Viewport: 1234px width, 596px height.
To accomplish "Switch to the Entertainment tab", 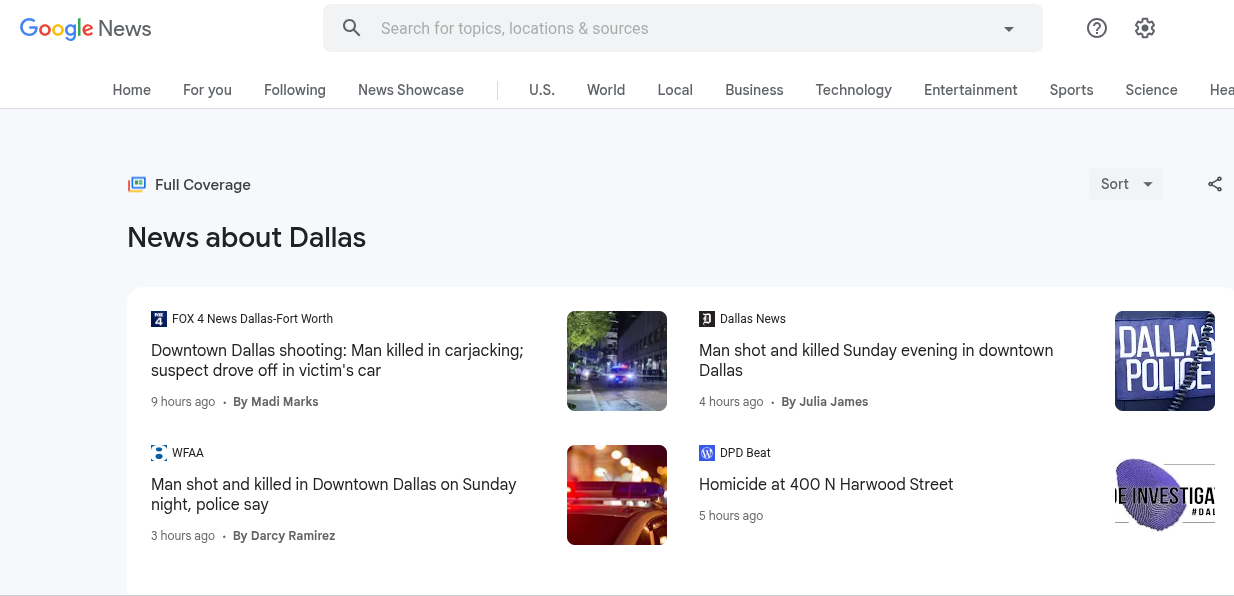I will coord(970,90).
